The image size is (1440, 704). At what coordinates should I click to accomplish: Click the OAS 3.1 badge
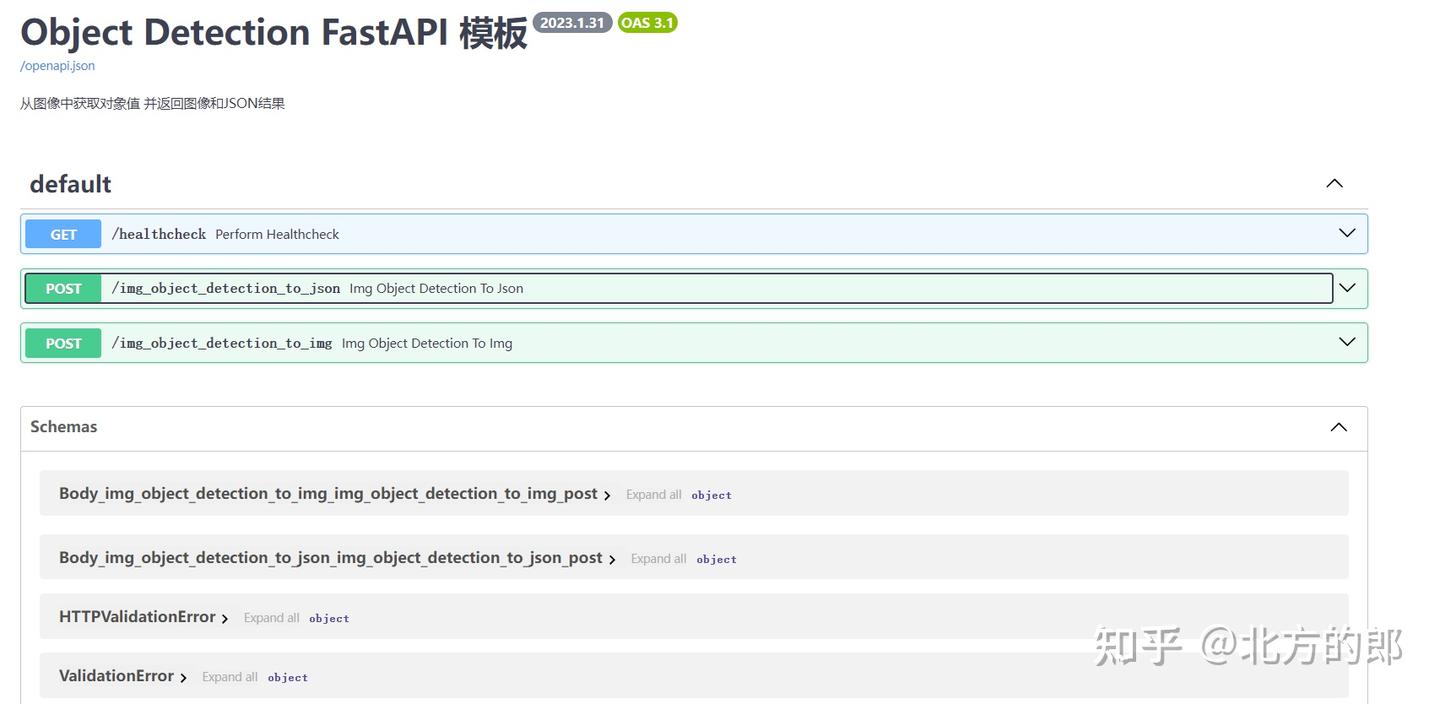tap(646, 21)
